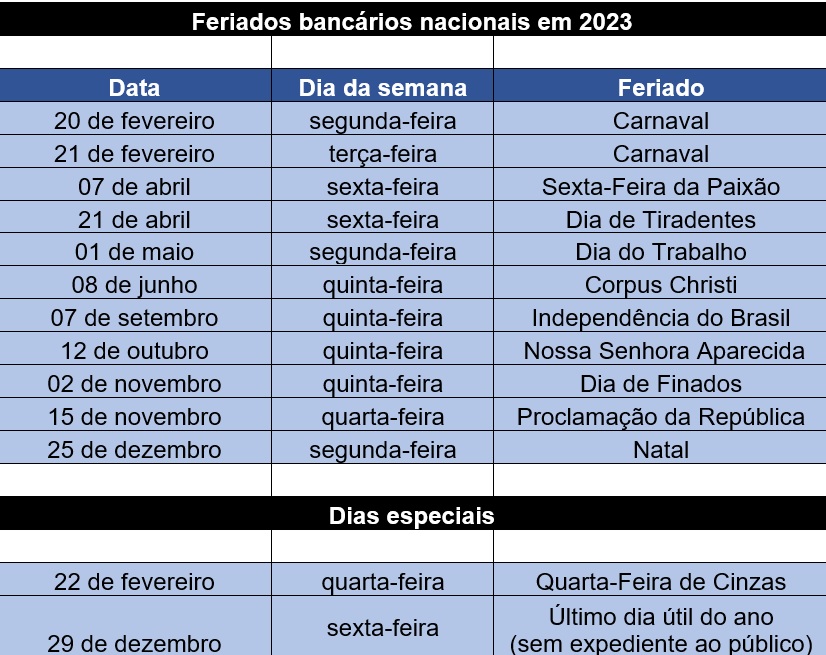Select the 'Último dia útil do ano' cell
This screenshot has width=826, height=655.
point(660,626)
